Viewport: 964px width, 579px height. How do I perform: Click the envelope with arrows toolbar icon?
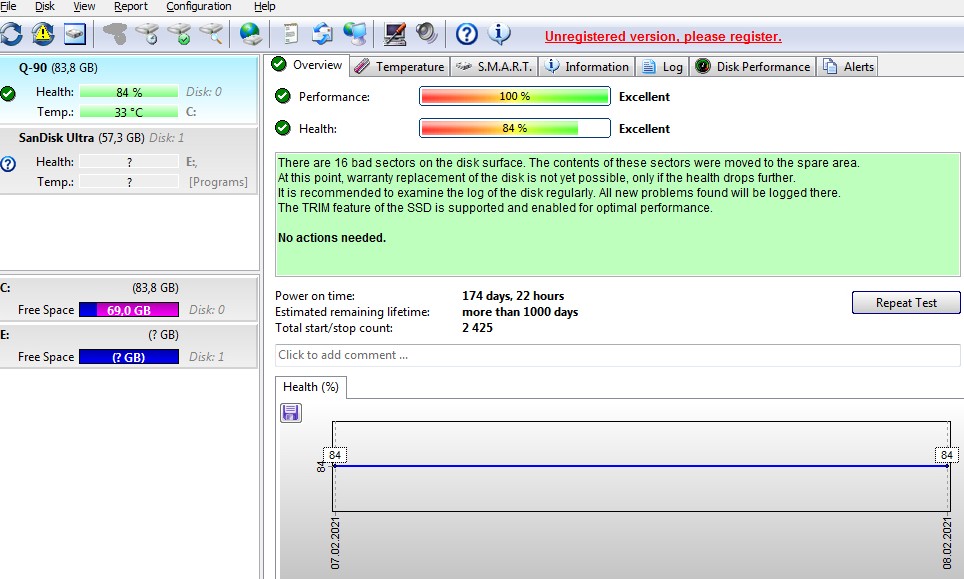[322, 34]
